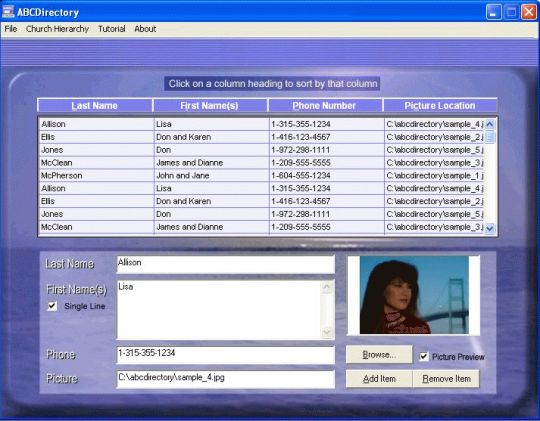Click the Browse... button
Viewport: 540px width, 421px height.
coord(379,355)
